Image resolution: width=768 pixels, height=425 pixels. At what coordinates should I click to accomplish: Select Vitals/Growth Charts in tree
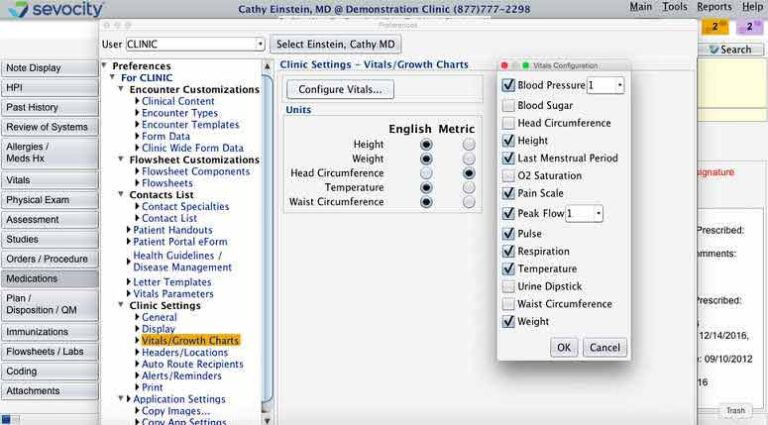point(191,341)
